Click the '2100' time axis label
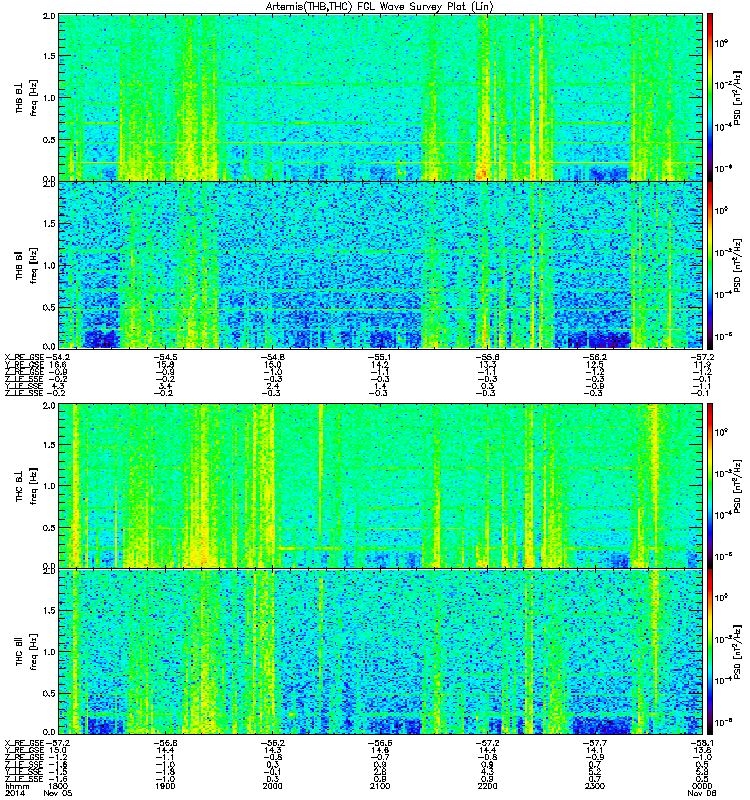Viewport: 750px width, 800px height. pyautogui.click(x=380, y=786)
